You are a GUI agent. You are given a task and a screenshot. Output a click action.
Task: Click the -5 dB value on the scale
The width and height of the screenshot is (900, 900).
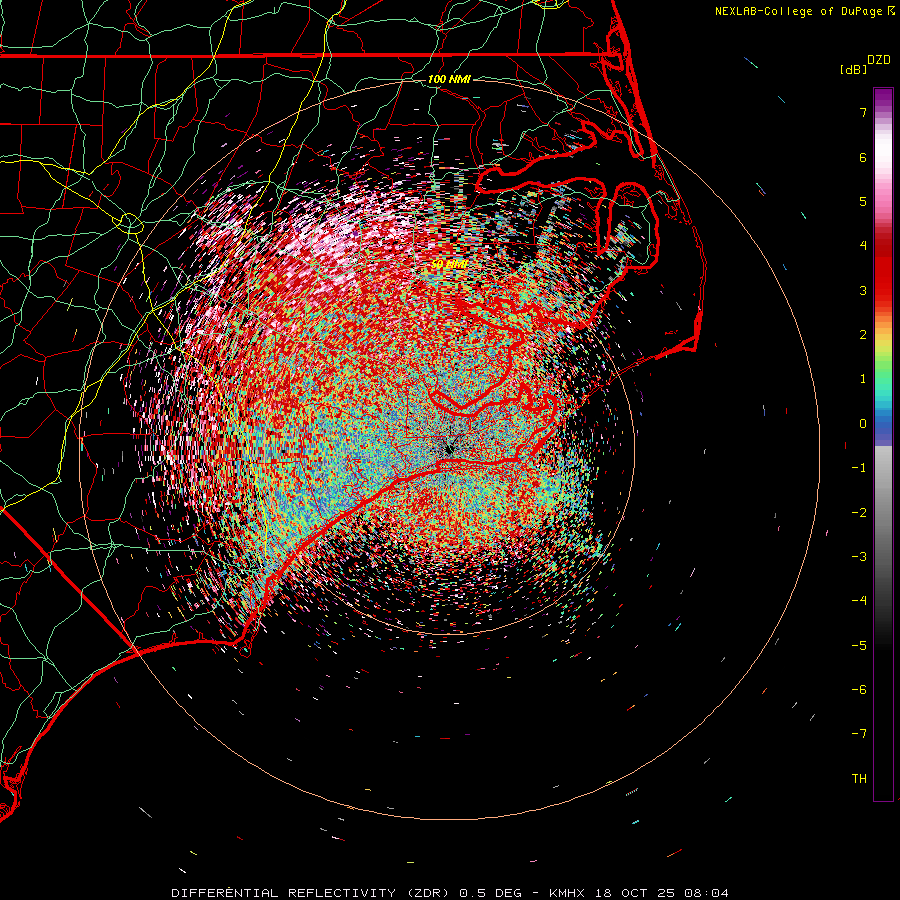coord(859,646)
